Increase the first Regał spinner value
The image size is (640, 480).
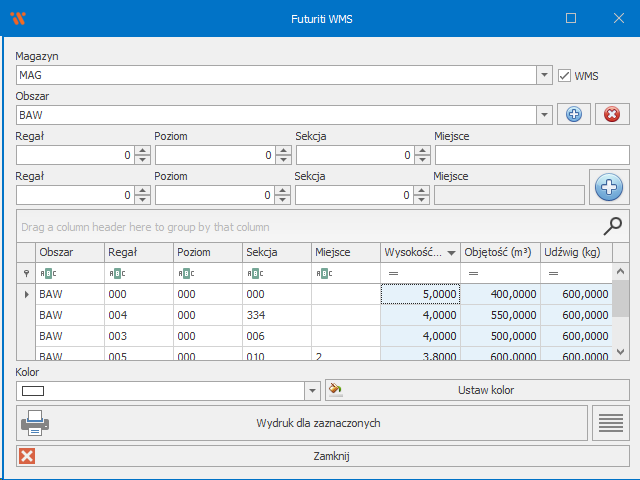tap(142, 151)
